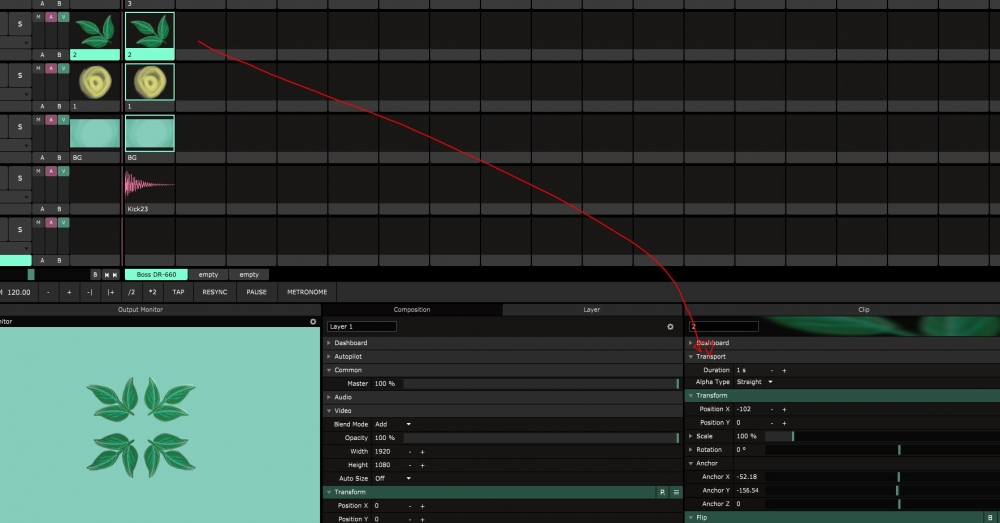1000x523 pixels.
Task: Open the Layer Transform header menu icon
Action: [676, 492]
